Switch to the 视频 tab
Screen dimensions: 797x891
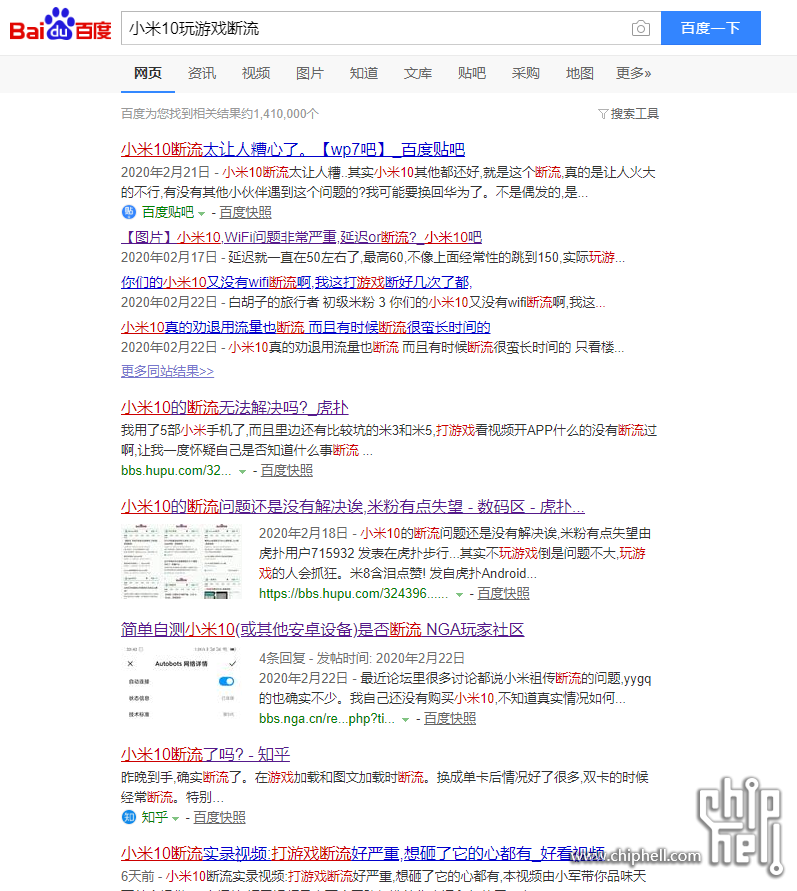click(x=256, y=73)
